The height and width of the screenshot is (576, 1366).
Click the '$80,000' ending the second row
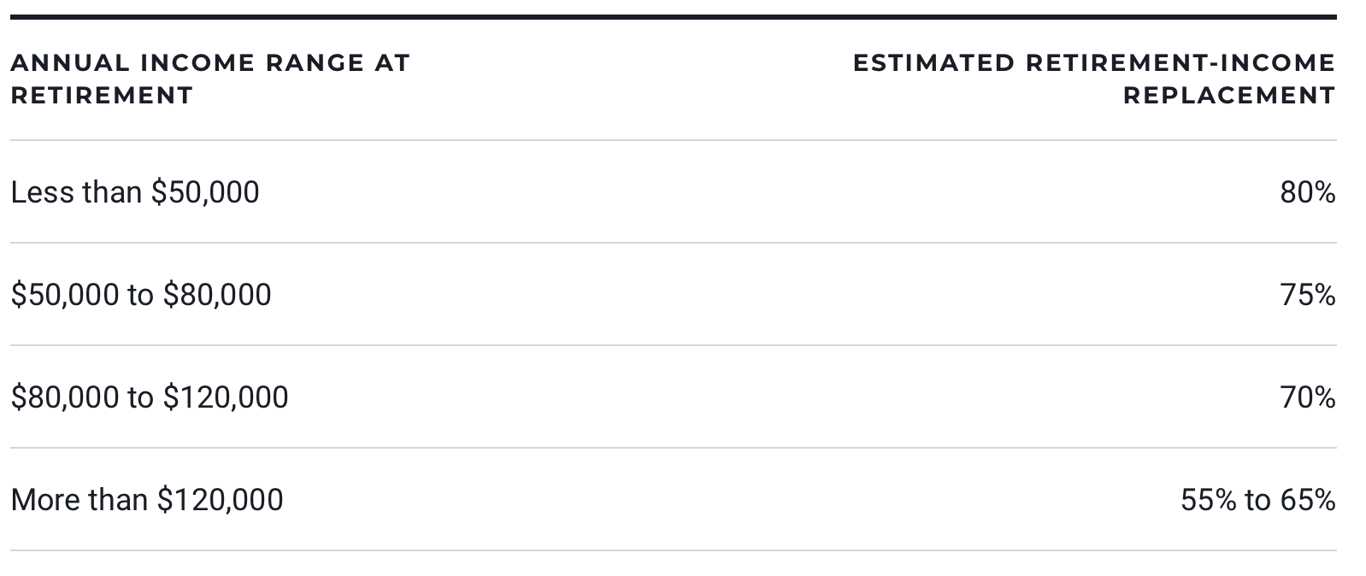click(x=217, y=295)
